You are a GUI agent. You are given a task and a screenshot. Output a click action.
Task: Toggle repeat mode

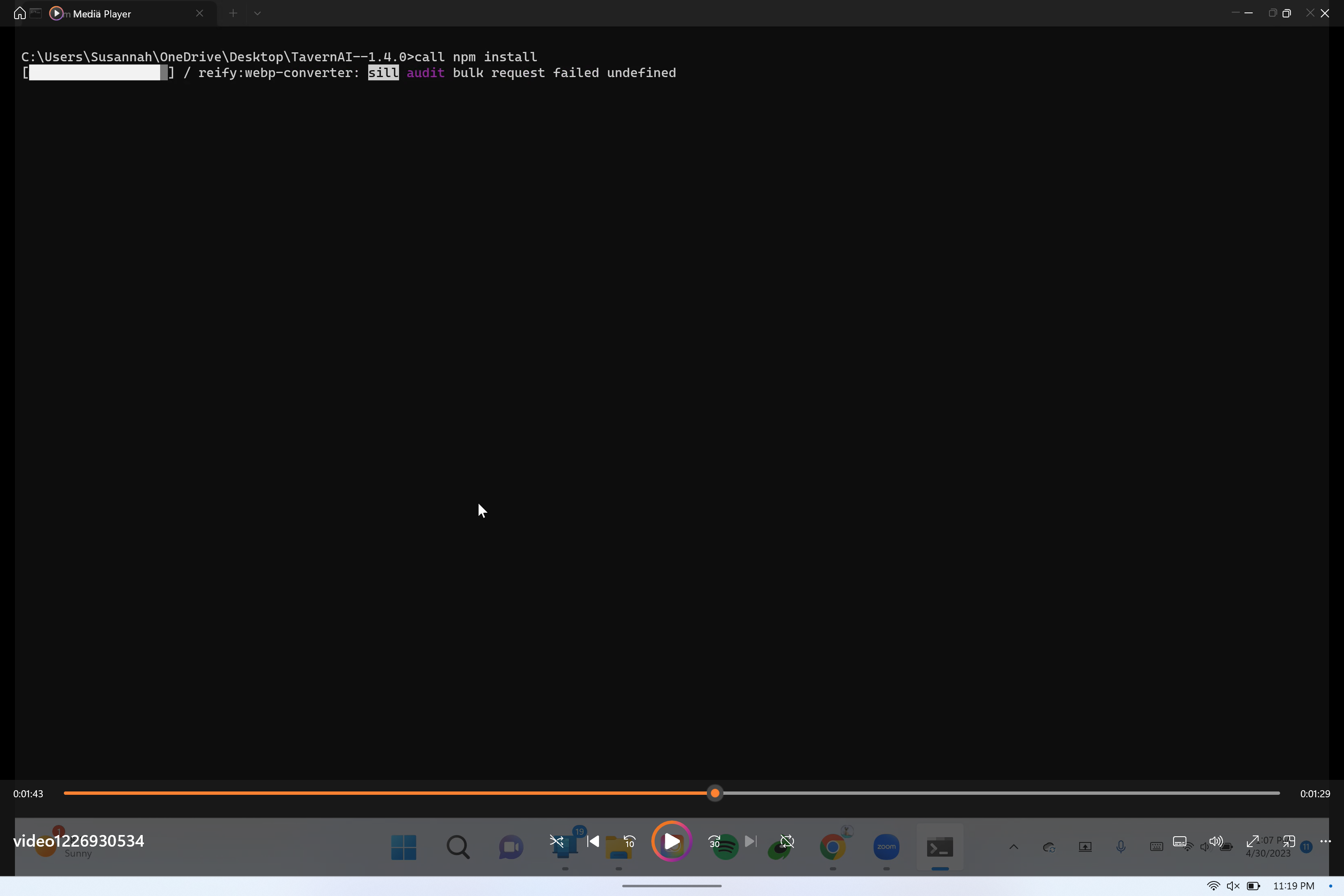coord(787,841)
